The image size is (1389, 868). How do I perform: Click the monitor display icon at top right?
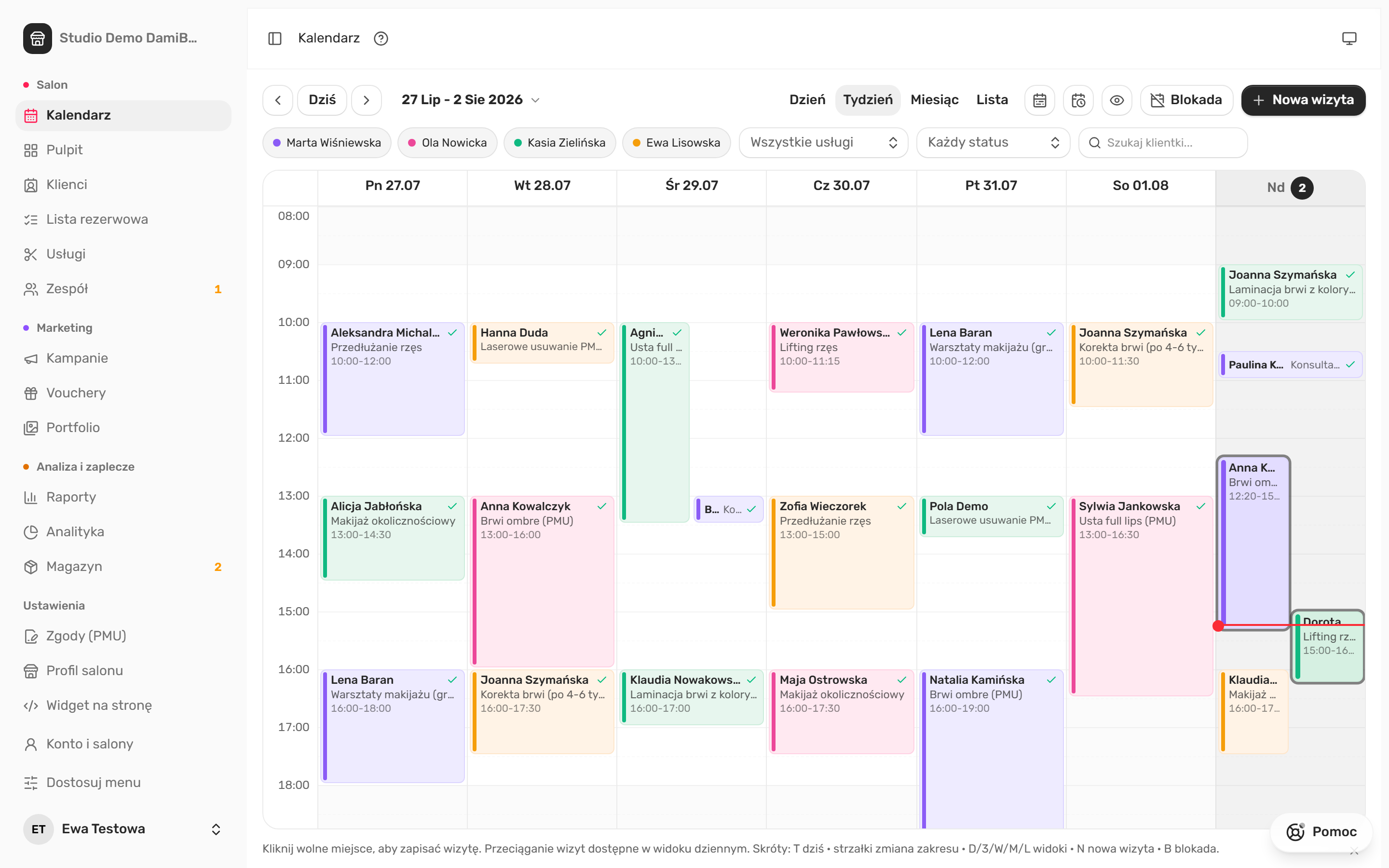point(1349,39)
